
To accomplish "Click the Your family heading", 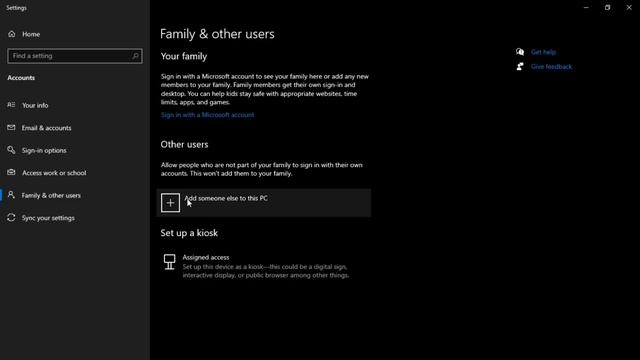I will [x=184, y=56].
